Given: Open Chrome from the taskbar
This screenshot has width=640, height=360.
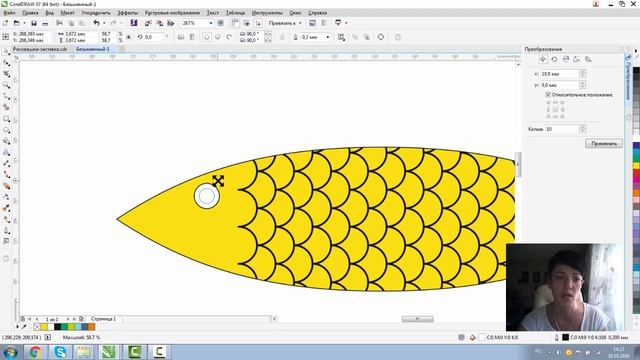Looking at the screenshot, I should click(35, 352).
